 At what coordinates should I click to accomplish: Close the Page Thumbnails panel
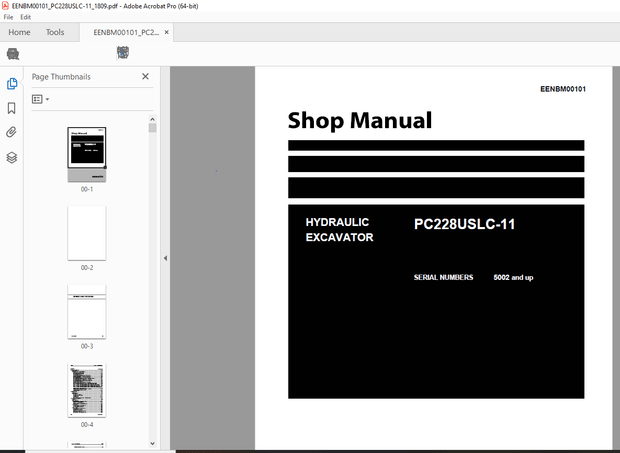tap(146, 76)
